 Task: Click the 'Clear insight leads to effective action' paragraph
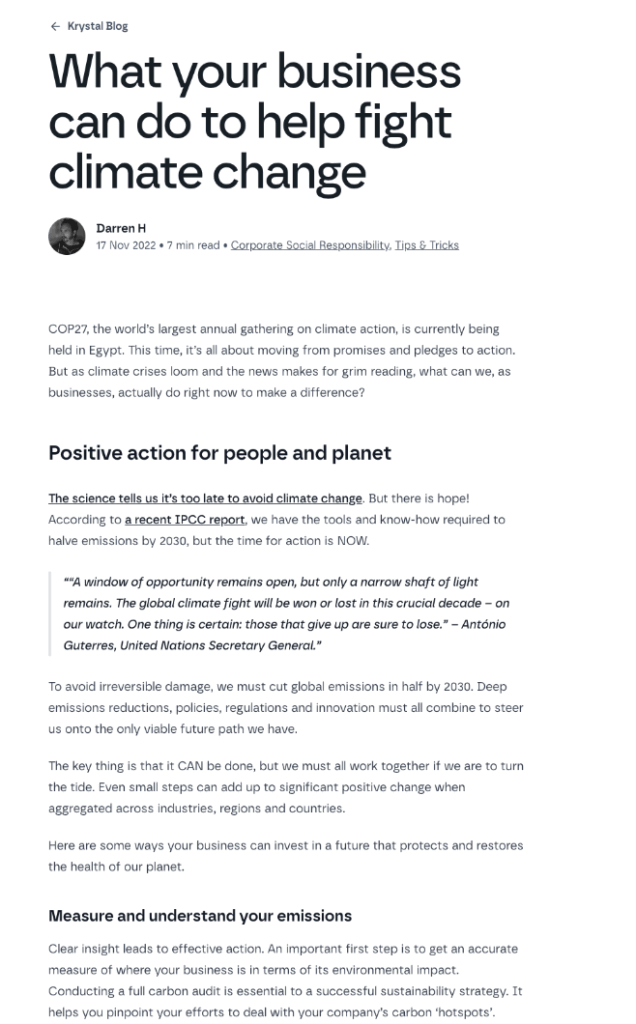[283, 978]
